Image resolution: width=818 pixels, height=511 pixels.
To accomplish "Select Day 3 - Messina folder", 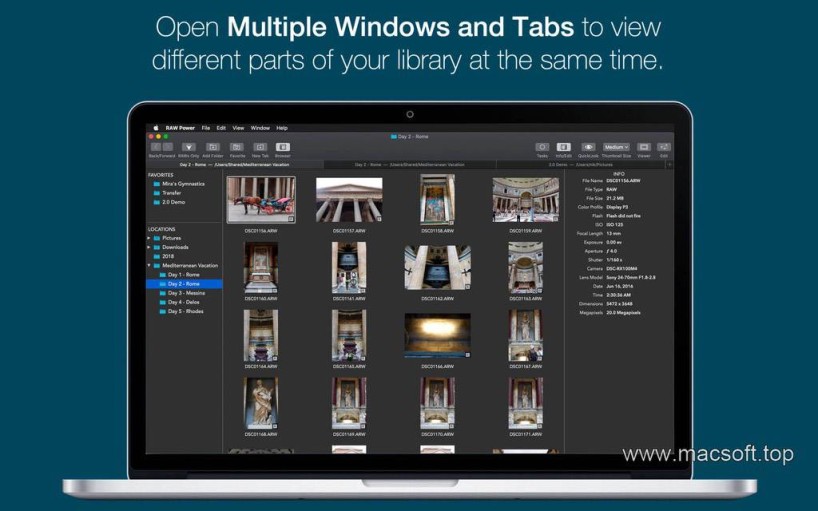I will 185,292.
